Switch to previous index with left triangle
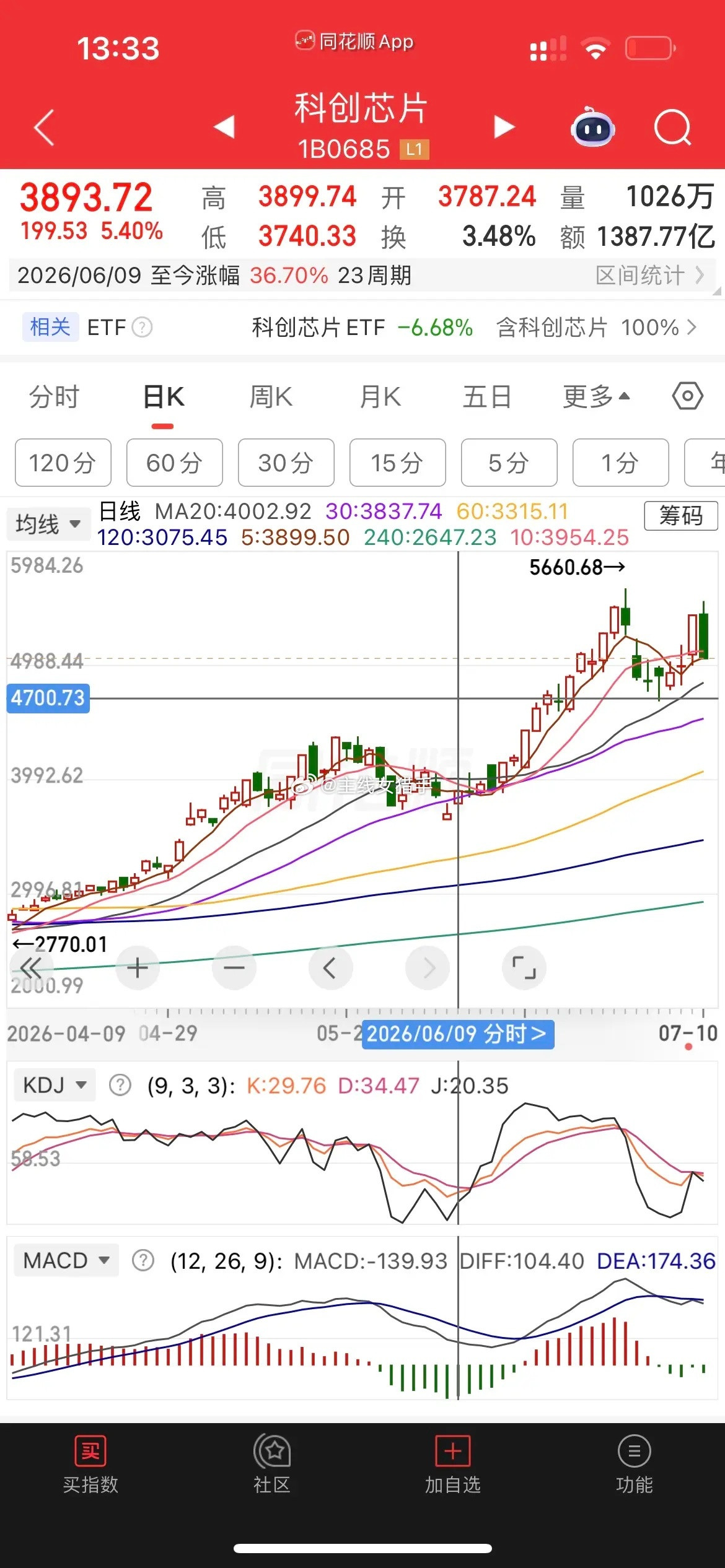Screen dimensions: 725x1568 point(224,127)
